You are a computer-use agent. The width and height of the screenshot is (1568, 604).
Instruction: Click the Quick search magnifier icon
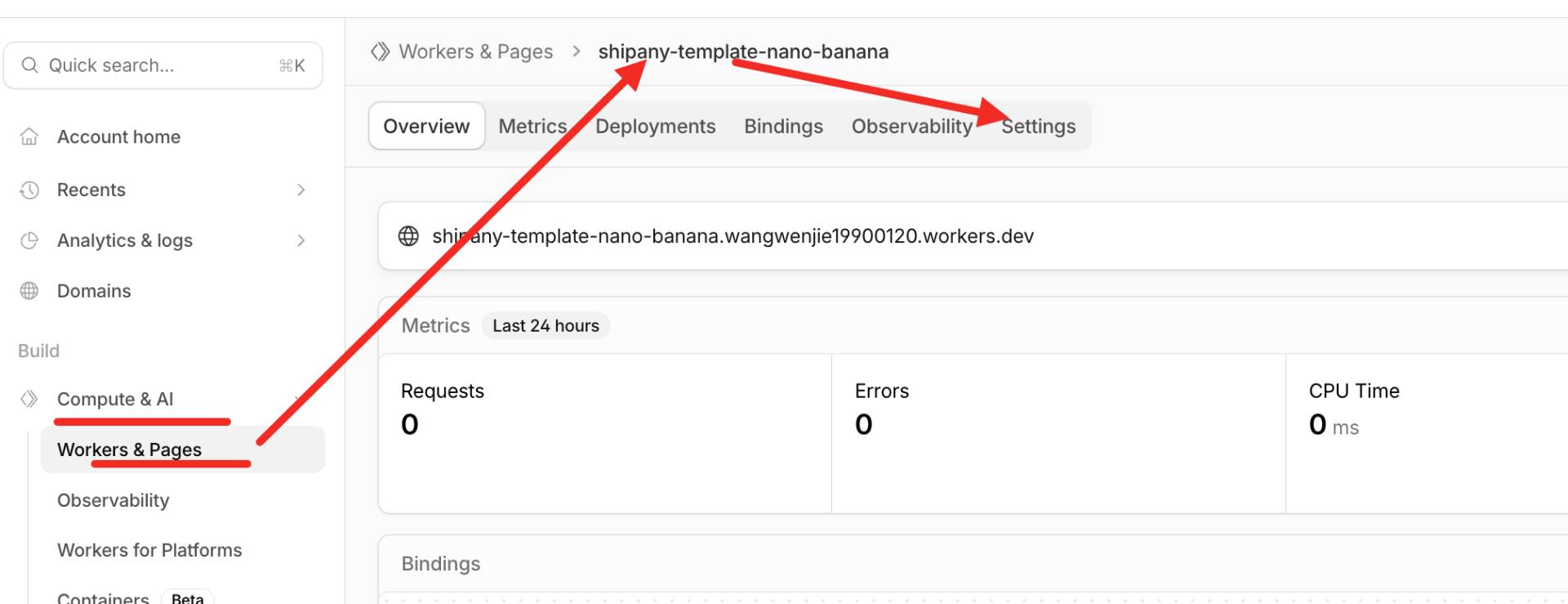coord(29,65)
